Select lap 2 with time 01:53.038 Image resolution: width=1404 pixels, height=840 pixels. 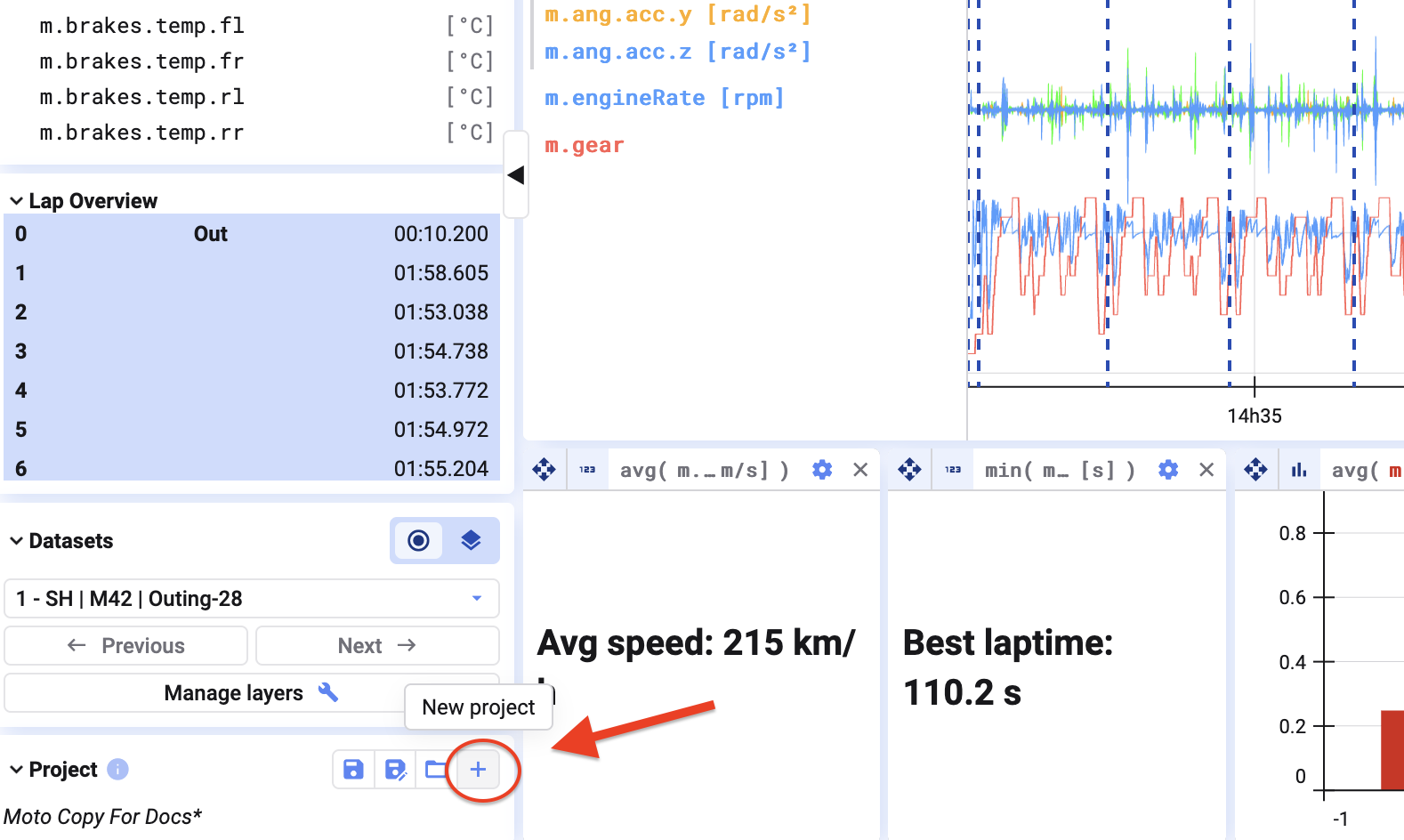(x=252, y=312)
